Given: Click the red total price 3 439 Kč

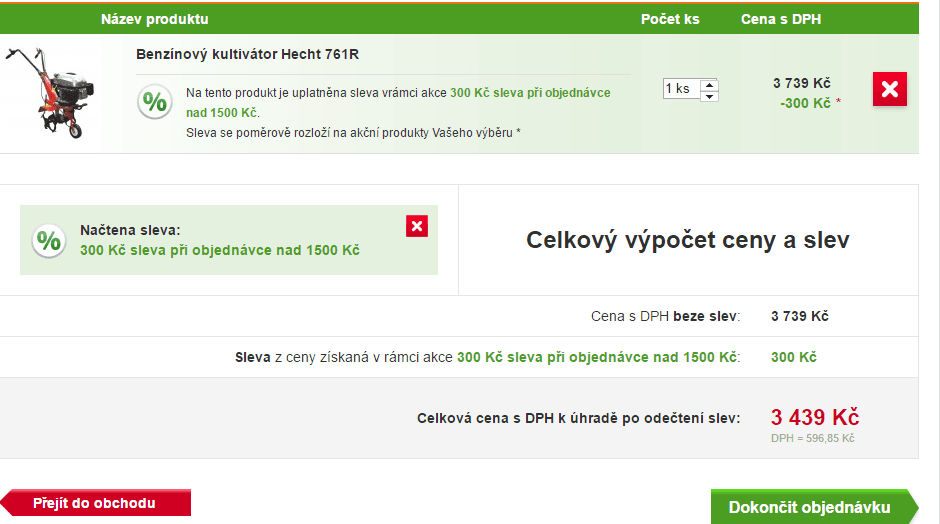Looking at the screenshot, I should click(814, 417).
